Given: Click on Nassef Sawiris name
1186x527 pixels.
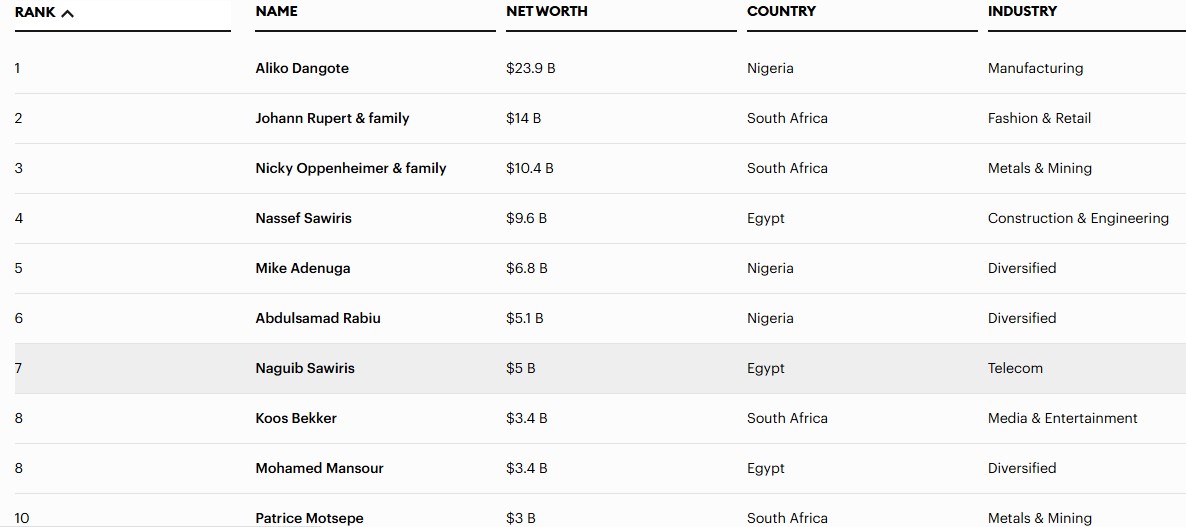Looking at the screenshot, I should [304, 218].
